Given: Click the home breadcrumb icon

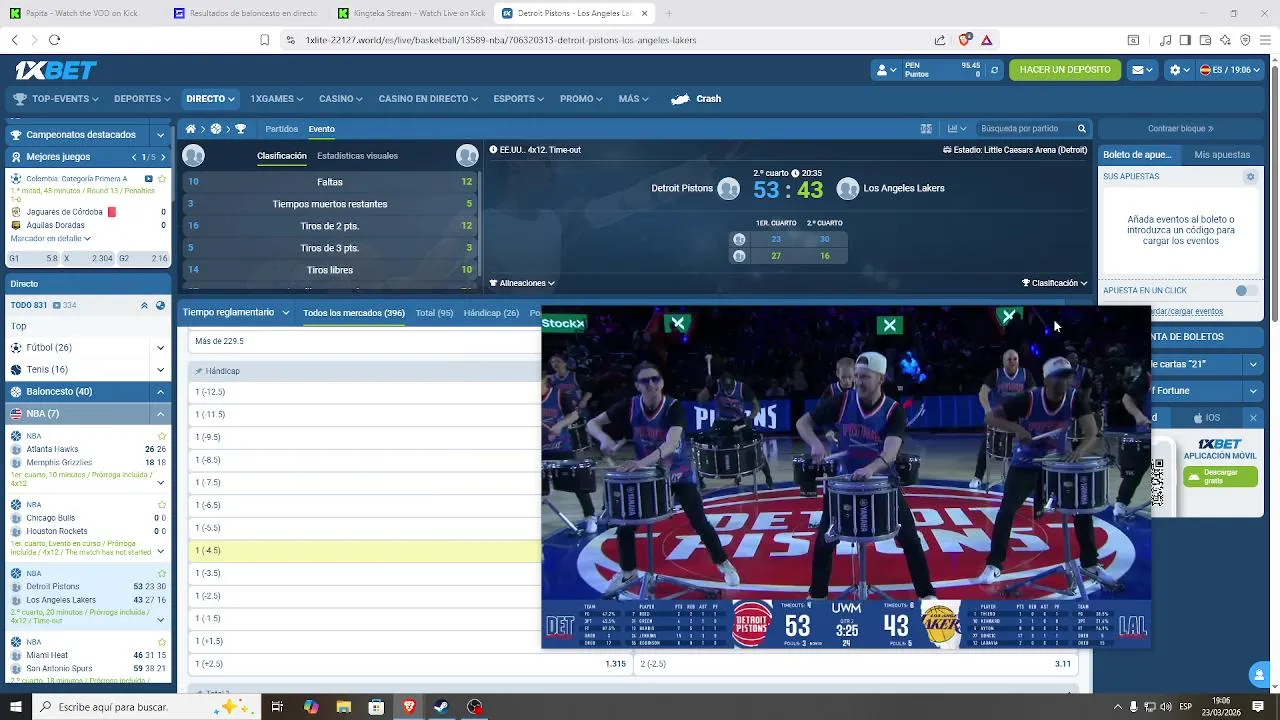Looking at the screenshot, I should [x=190, y=129].
